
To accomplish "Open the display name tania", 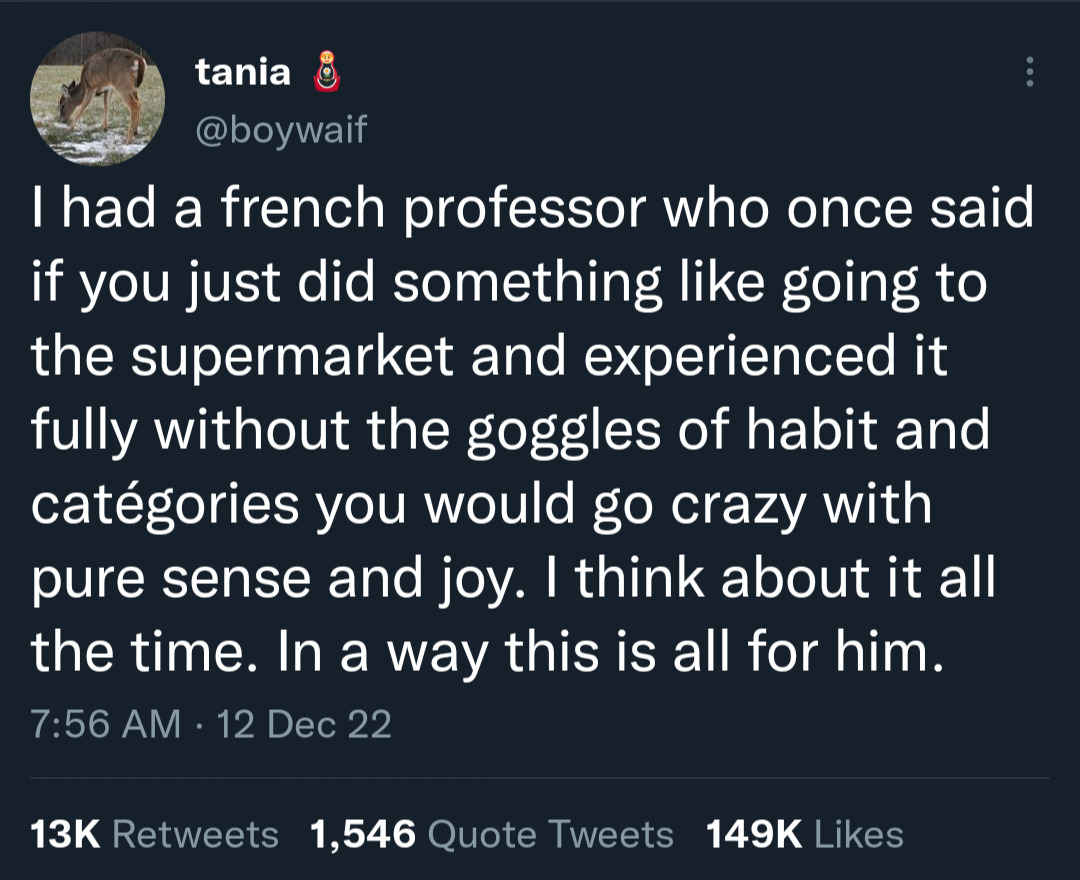I will coord(242,72).
